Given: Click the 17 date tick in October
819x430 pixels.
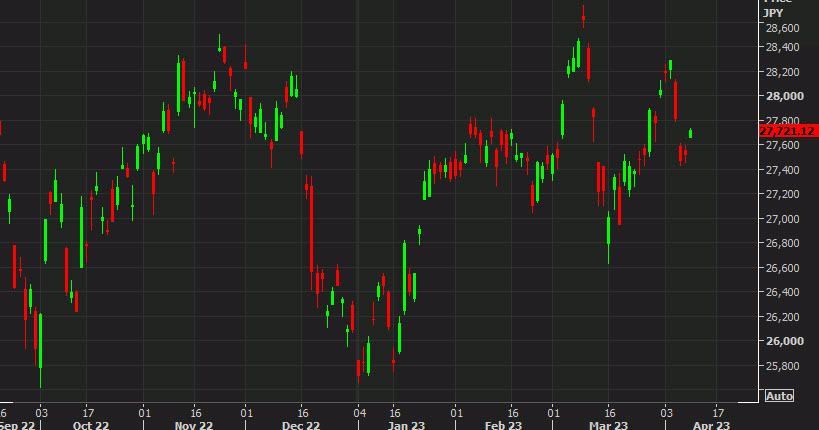Looking at the screenshot, I should coord(88,413).
